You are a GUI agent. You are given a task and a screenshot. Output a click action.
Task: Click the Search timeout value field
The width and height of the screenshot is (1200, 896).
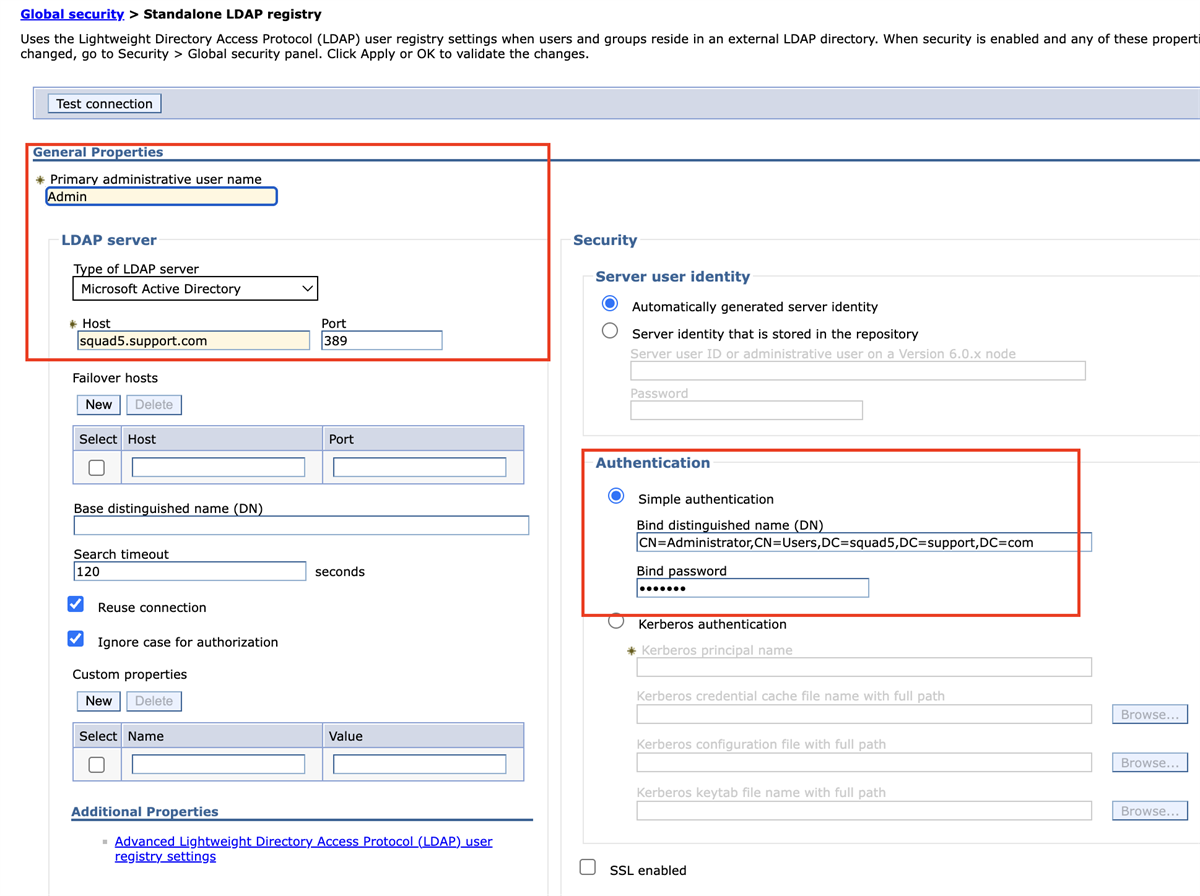coord(189,570)
